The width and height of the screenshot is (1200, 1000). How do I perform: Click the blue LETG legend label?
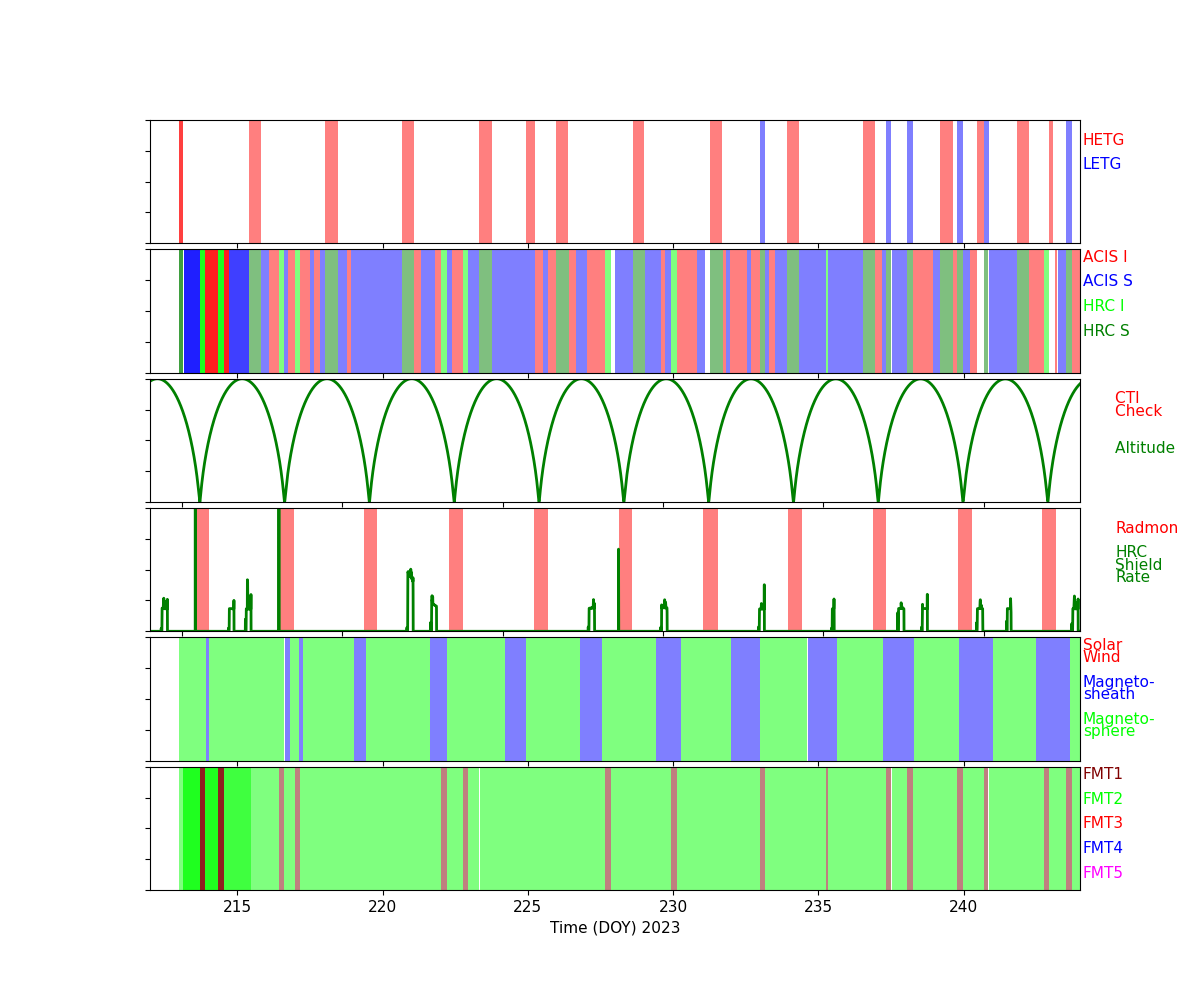coord(1102,165)
